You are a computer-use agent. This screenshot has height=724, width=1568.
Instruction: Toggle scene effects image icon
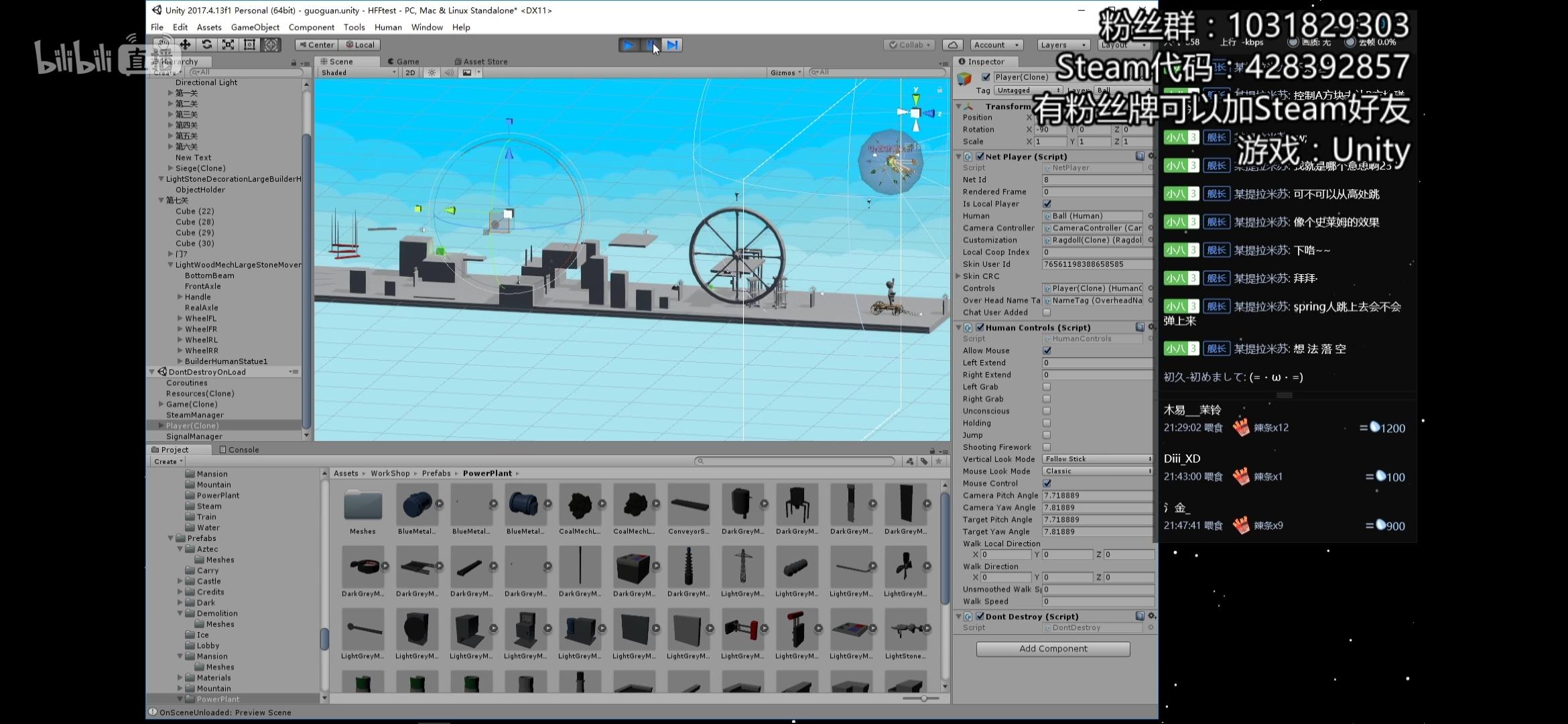pyautogui.click(x=467, y=72)
